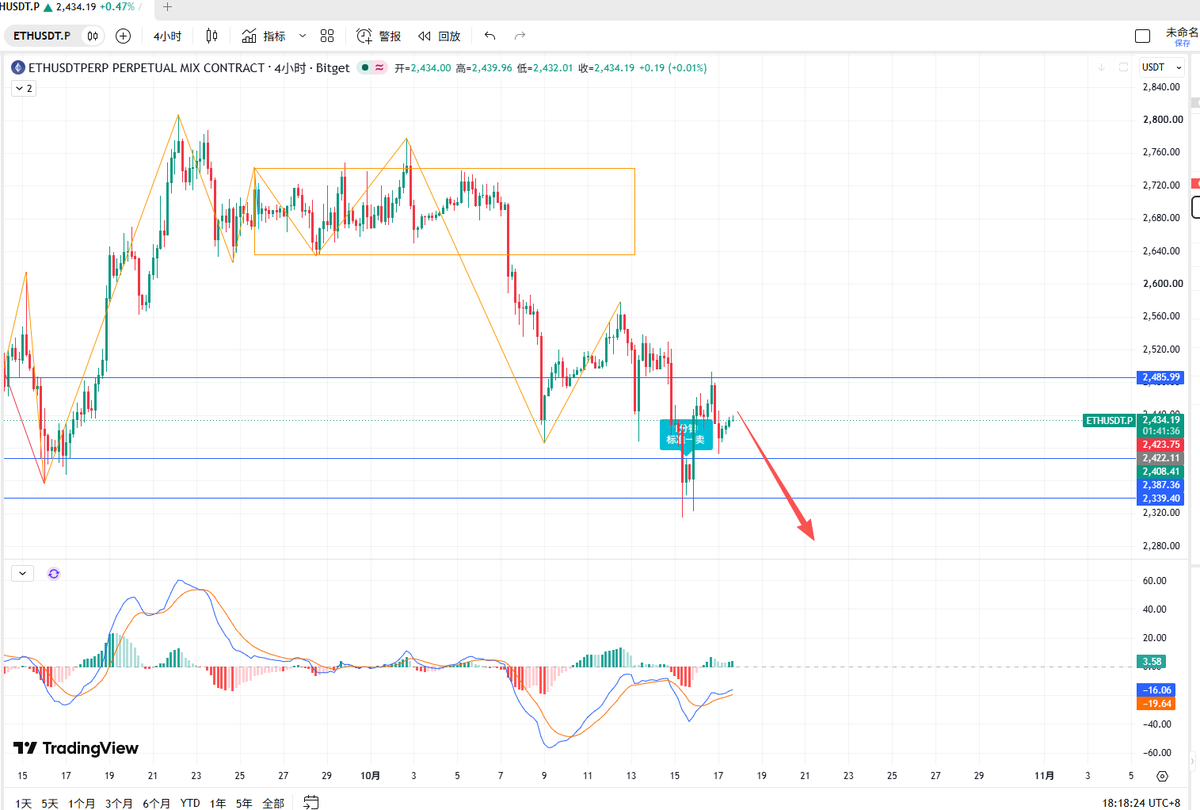Open the 指标 indicators panel
Screen dimensions: 1200x810
point(264,36)
